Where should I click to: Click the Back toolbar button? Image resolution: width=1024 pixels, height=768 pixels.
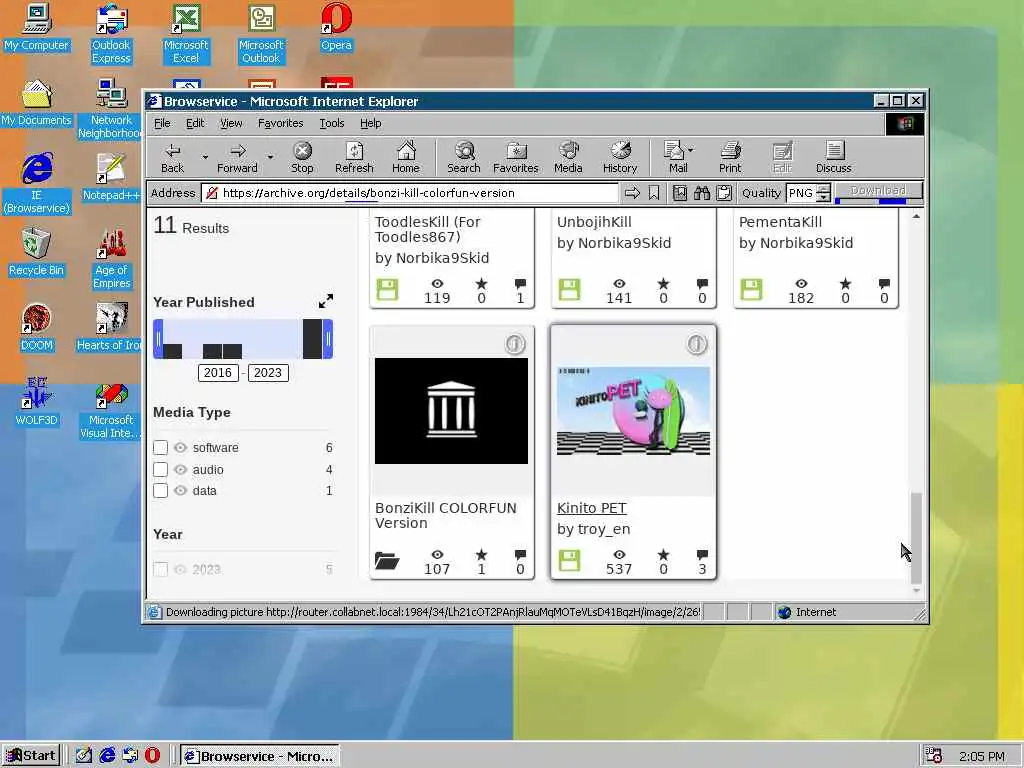[x=172, y=157]
